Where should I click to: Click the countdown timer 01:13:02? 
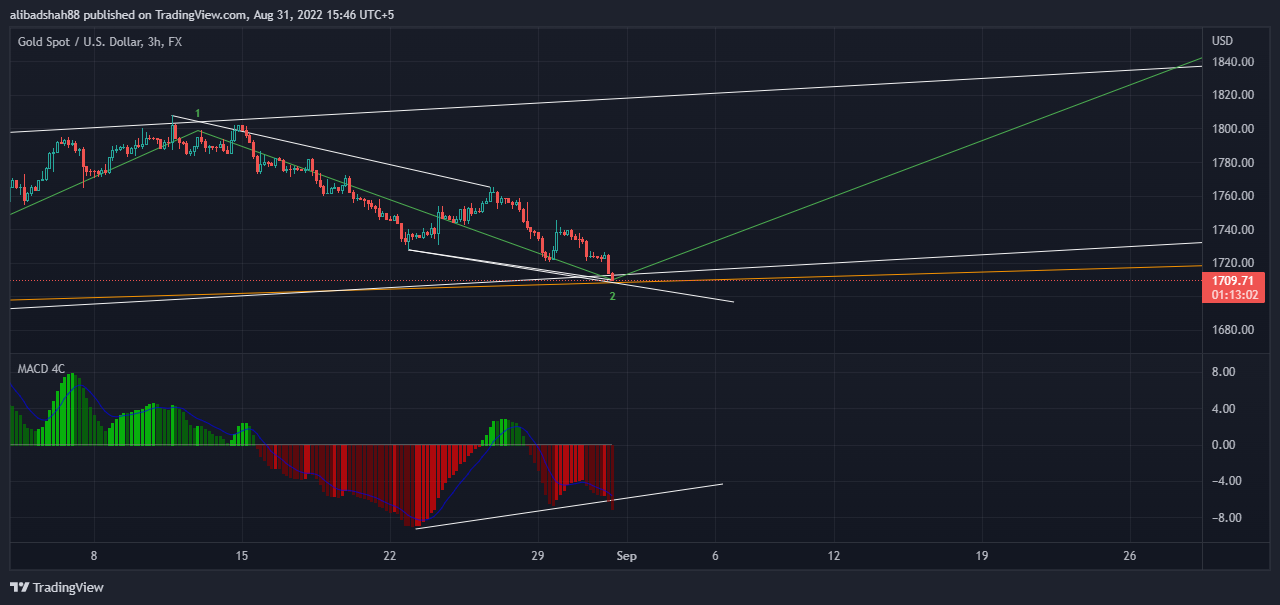point(1233,295)
